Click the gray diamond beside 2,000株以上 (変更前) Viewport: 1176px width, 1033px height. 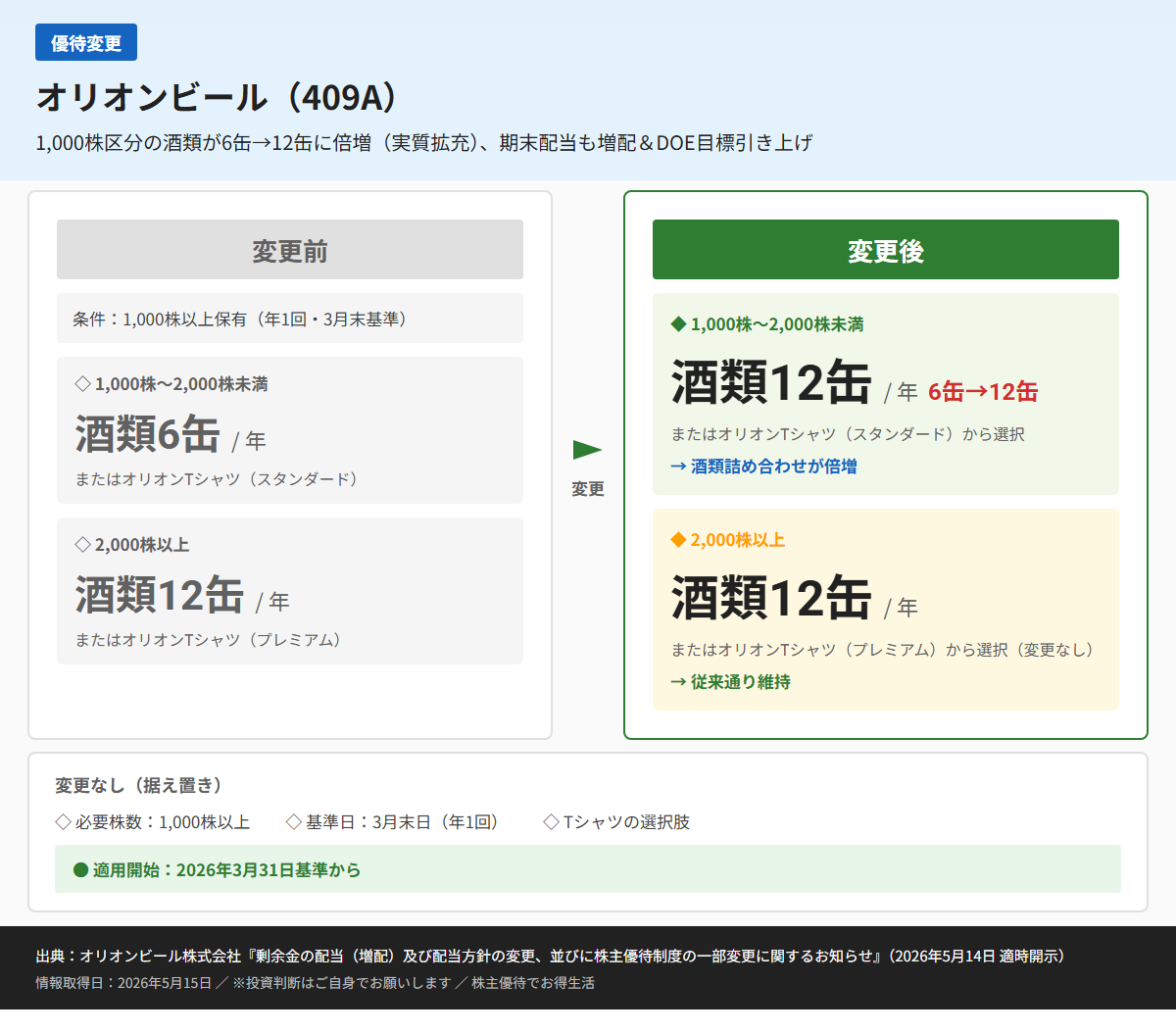83,545
